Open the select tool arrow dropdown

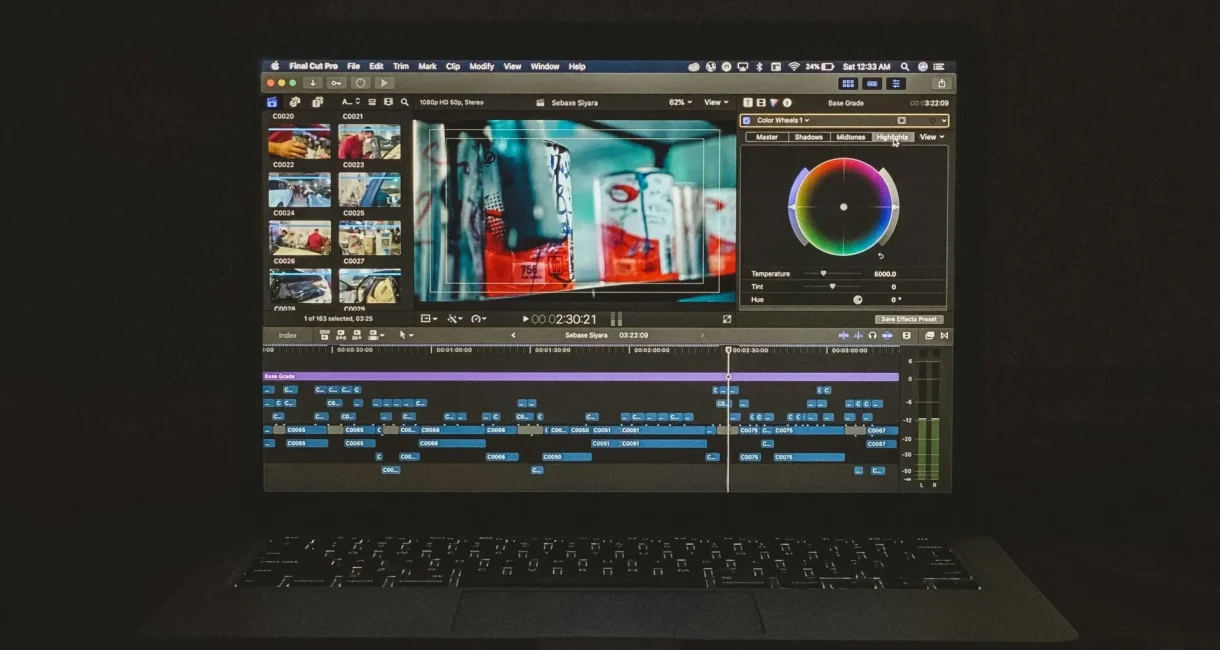(x=406, y=335)
